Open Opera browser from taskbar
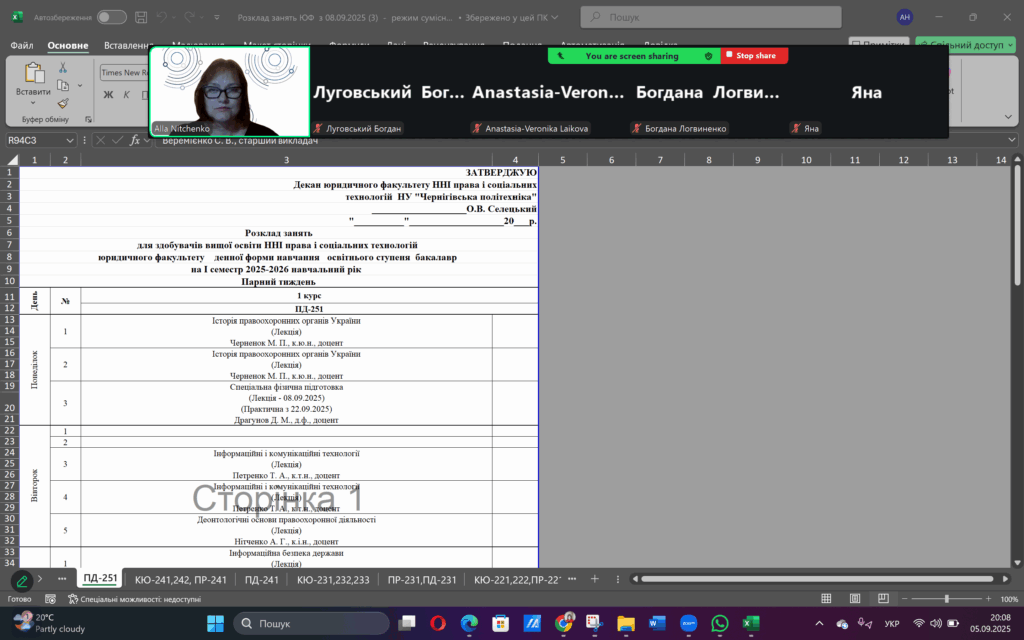This screenshot has width=1024, height=640. coord(438,624)
